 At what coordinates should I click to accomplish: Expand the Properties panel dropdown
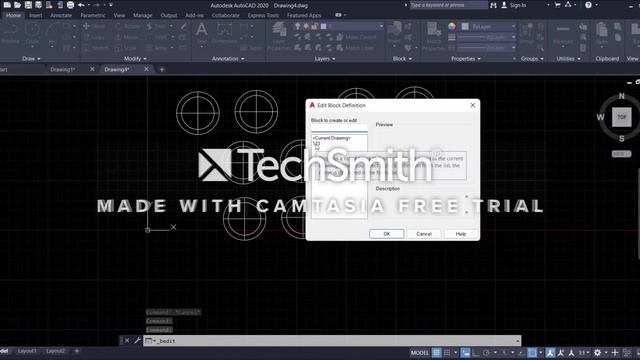tap(466, 59)
